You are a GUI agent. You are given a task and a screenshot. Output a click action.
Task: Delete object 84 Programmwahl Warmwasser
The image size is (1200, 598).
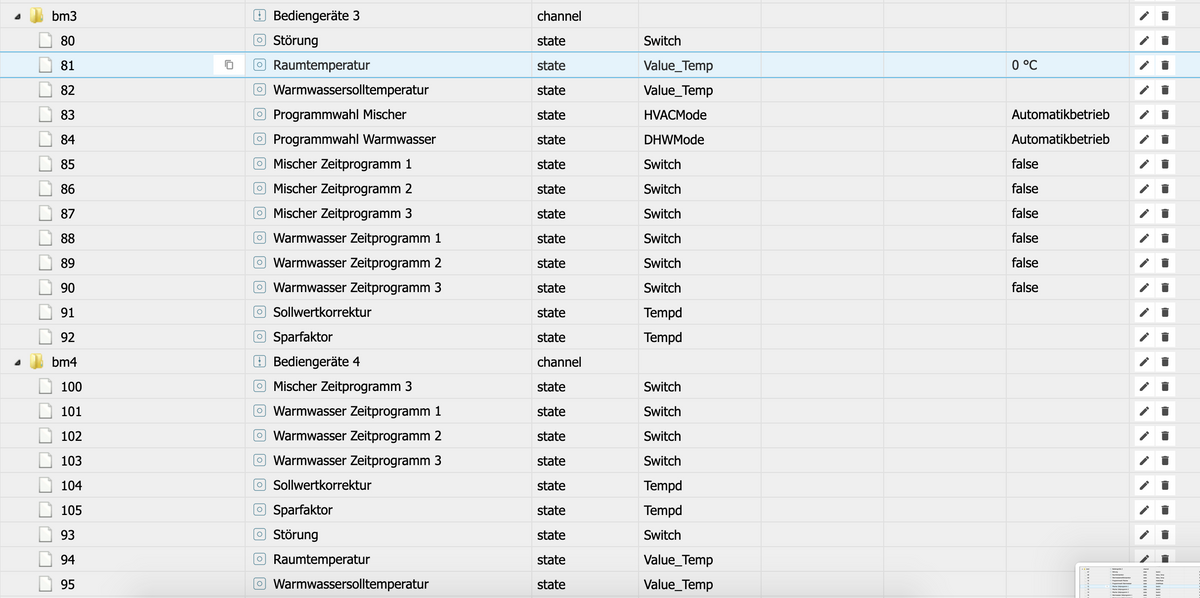click(x=1165, y=140)
